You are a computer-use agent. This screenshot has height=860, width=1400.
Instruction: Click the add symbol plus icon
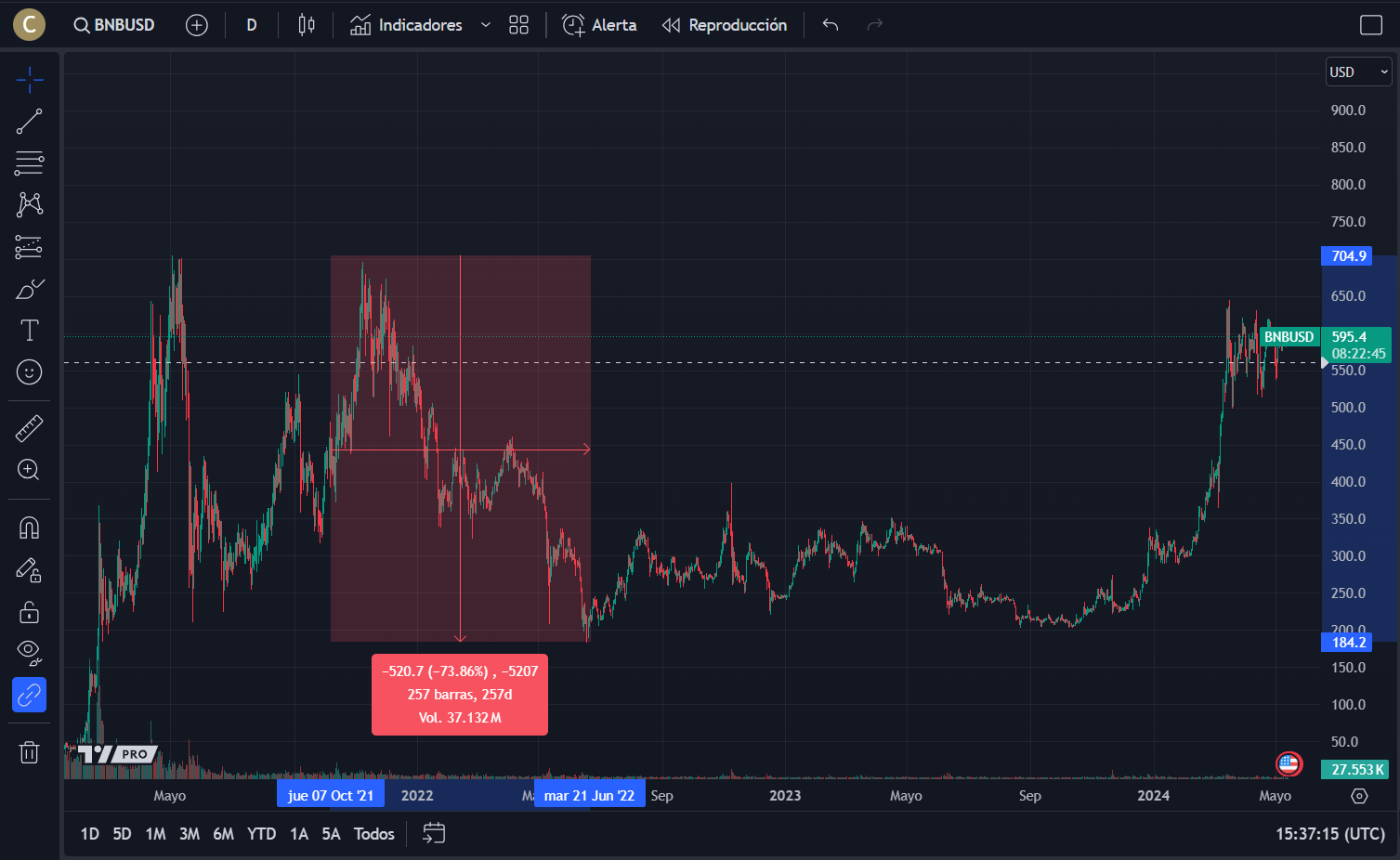click(x=197, y=25)
